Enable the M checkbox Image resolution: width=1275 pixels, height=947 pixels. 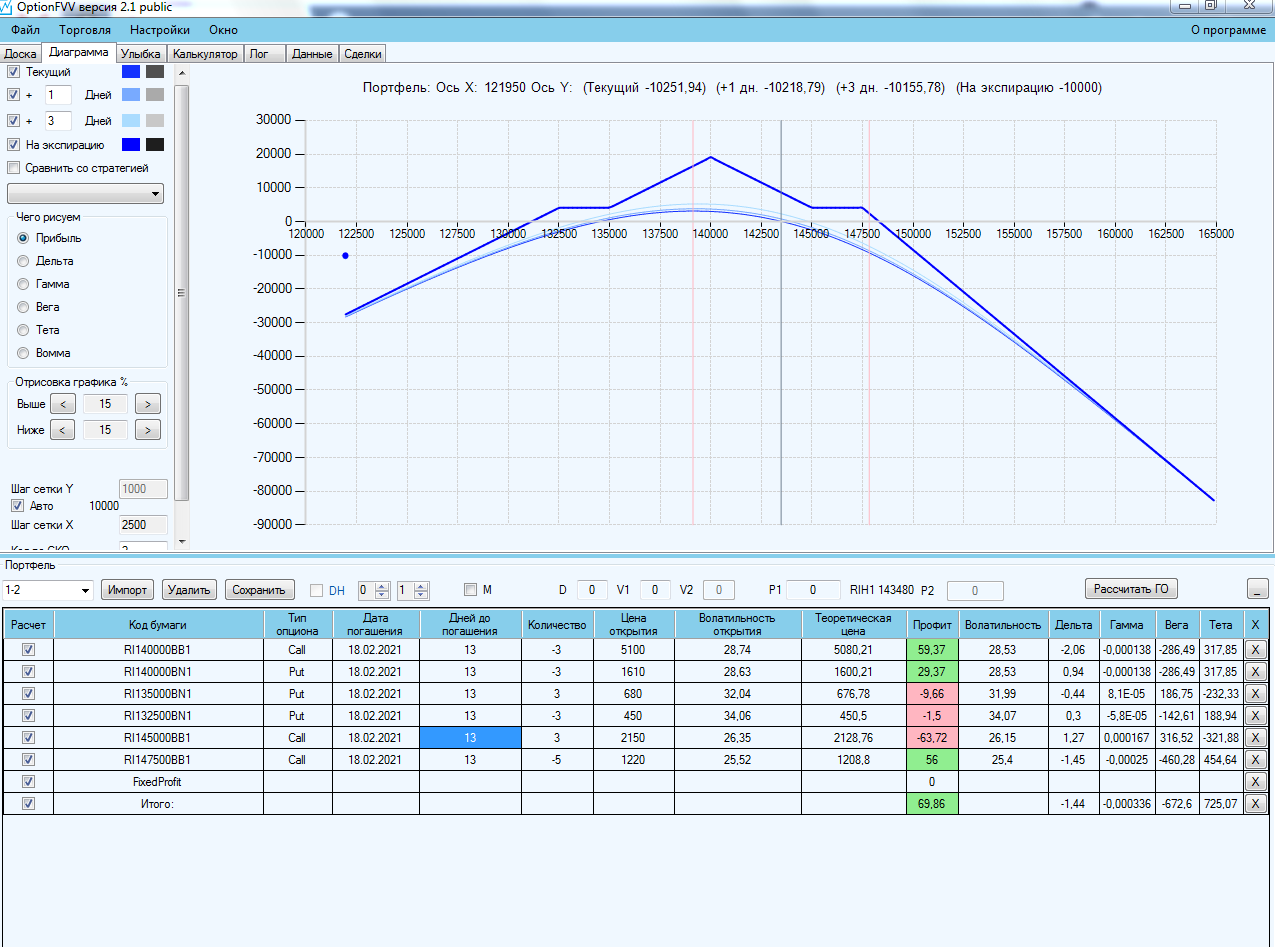(x=471, y=589)
